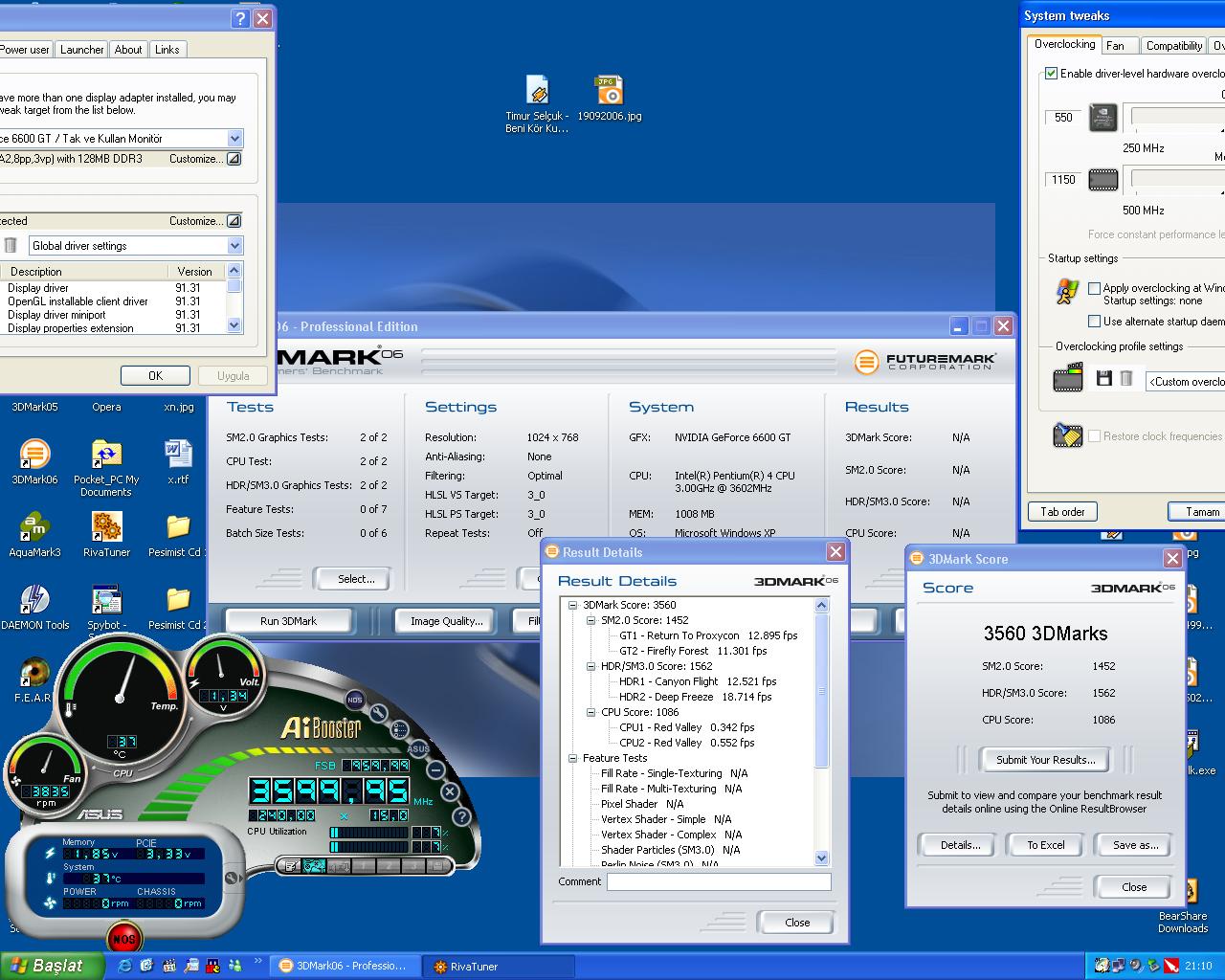Open the RivaTuner desktop shortcut
The height and width of the screenshot is (980, 1225).
(x=106, y=535)
